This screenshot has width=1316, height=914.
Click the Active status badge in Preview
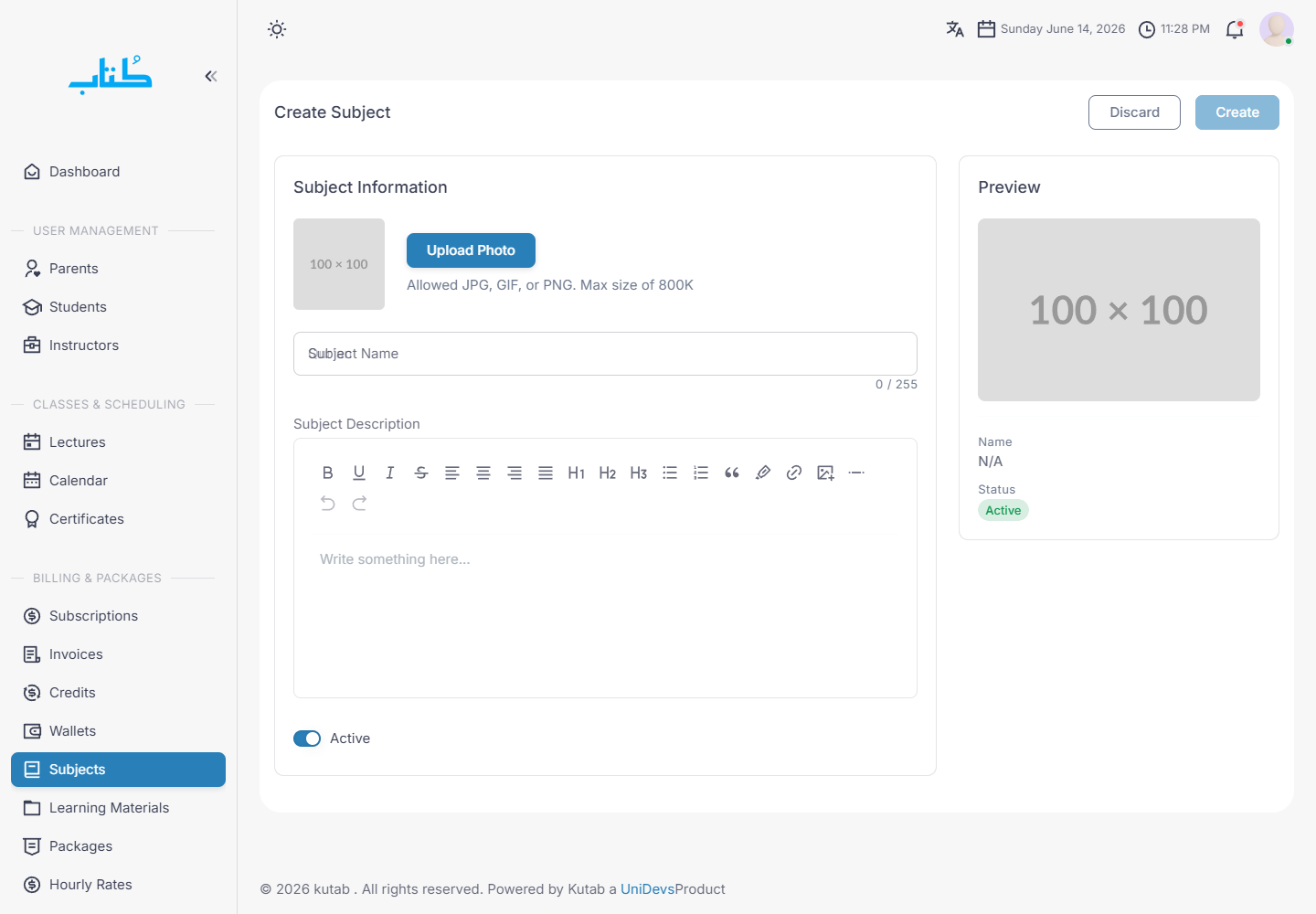click(1003, 511)
